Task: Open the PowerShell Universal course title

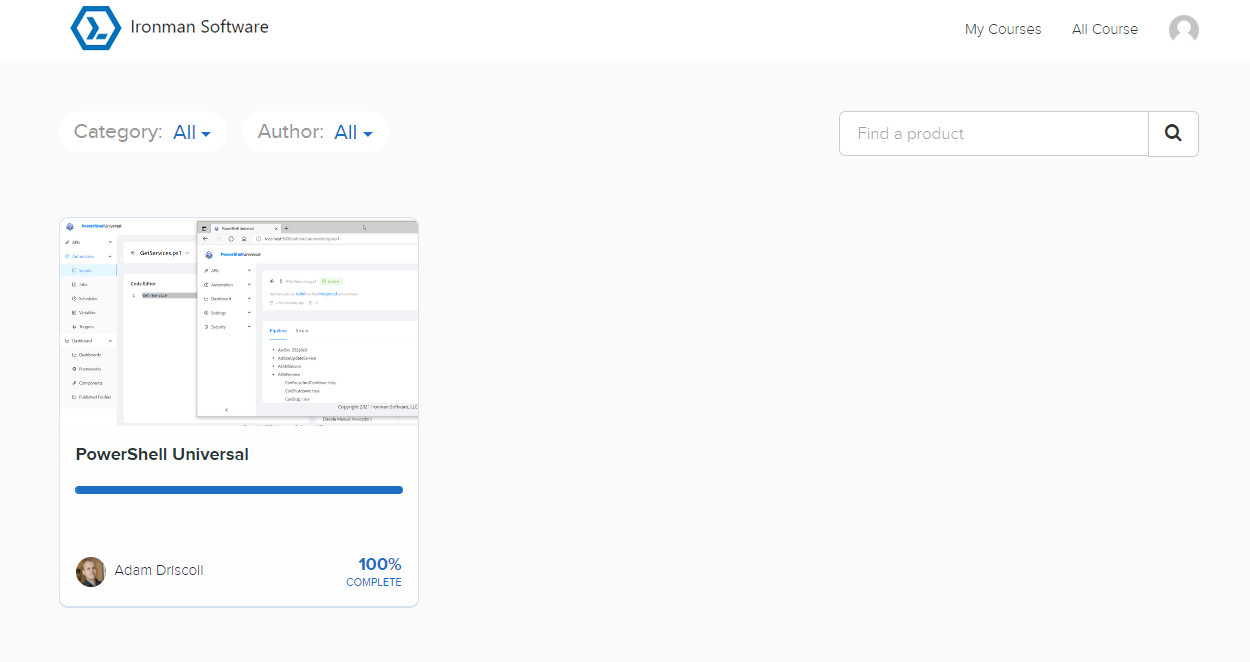Action: coord(162,454)
